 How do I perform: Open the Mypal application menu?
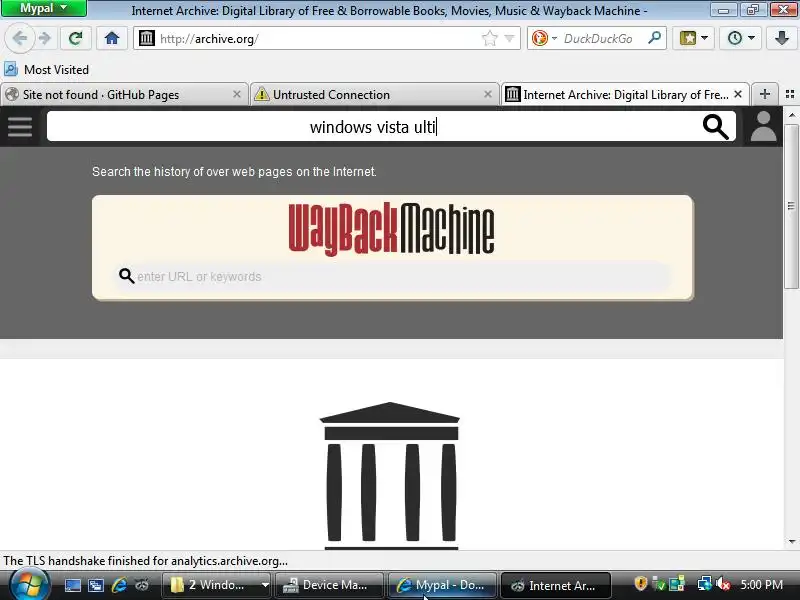43,8
